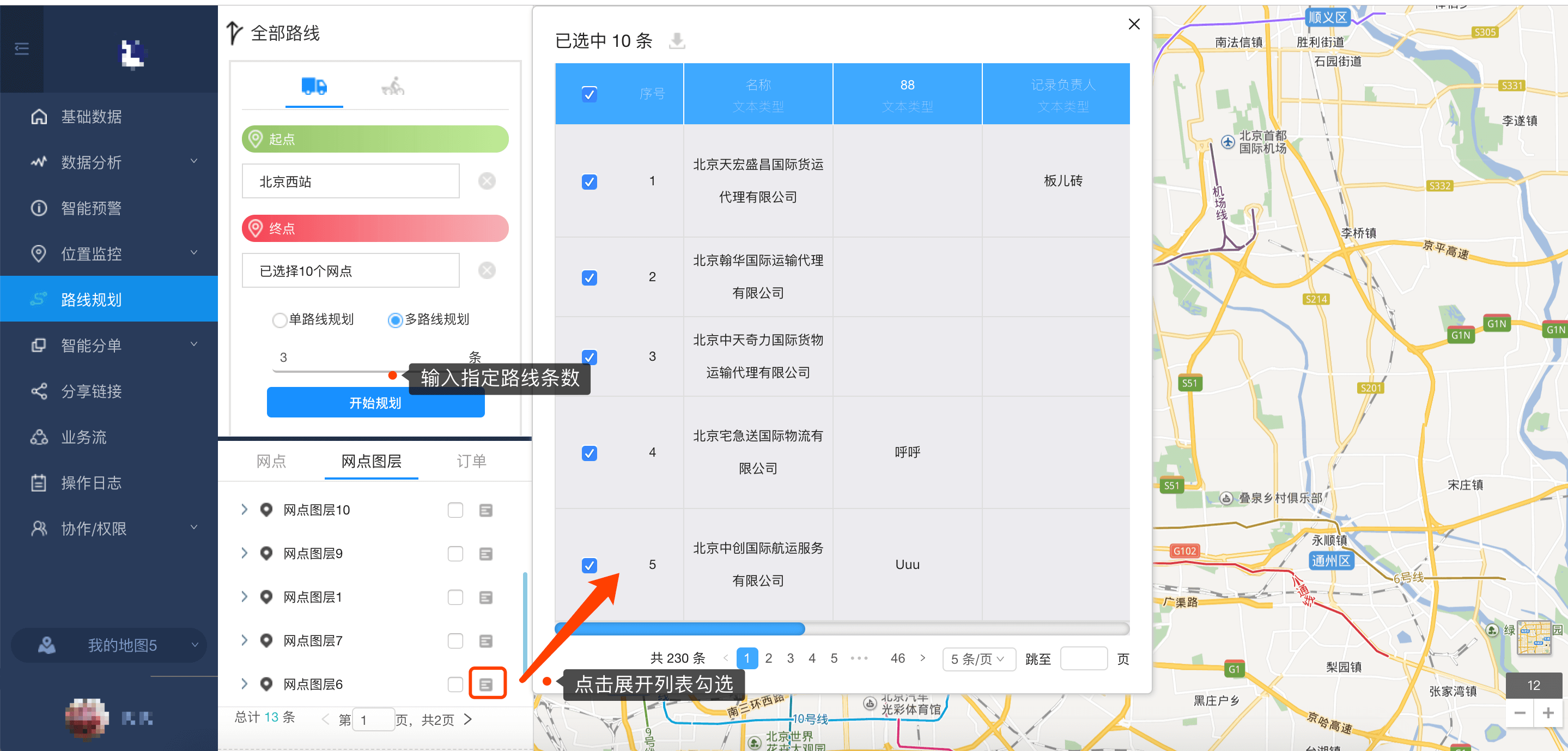Image resolution: width=1568 pixels, height=751 pixels.
Task: Click the download icon beside selected count
Action: point(677,41)
